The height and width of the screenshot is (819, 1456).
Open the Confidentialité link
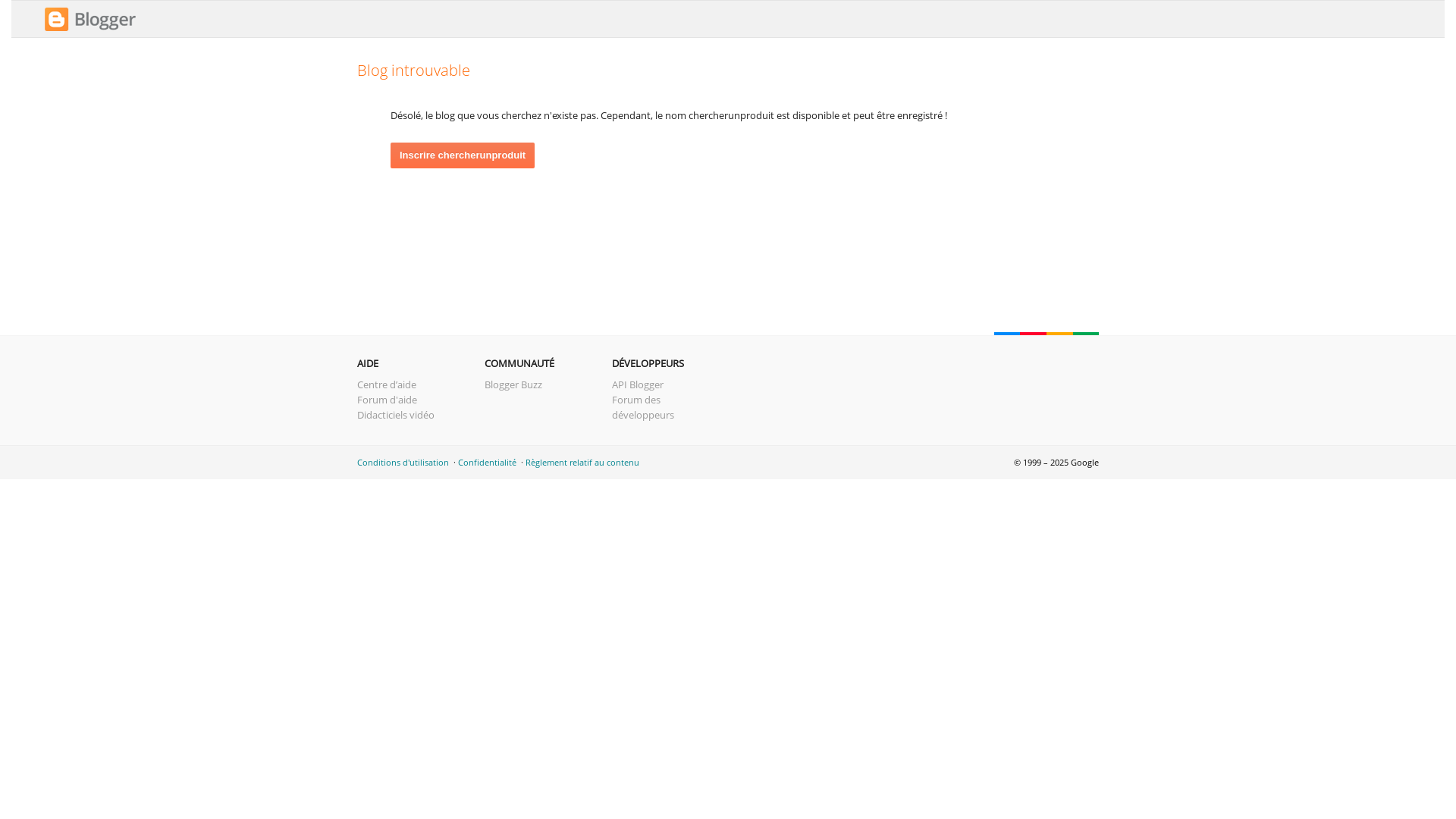tap(487, 463)
